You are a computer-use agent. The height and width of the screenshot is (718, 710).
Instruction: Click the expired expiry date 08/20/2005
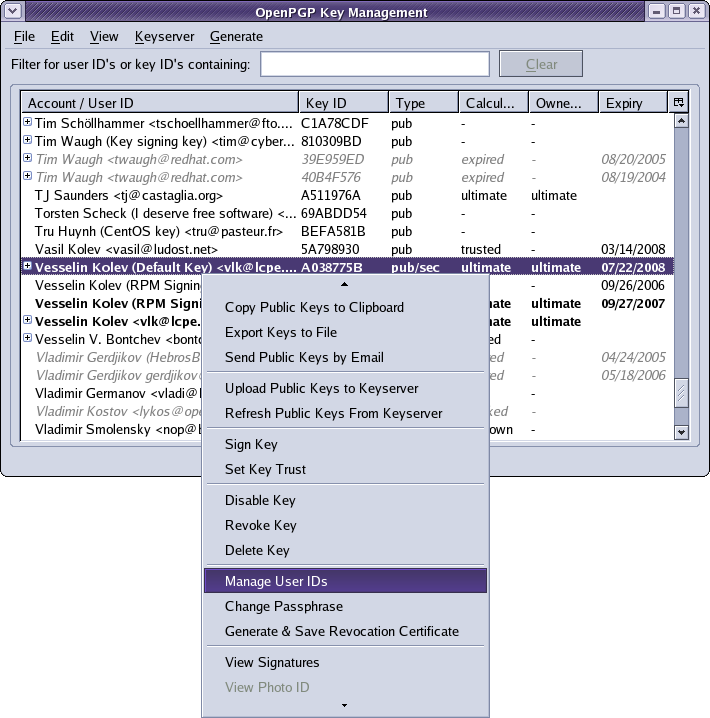(633, 159)
